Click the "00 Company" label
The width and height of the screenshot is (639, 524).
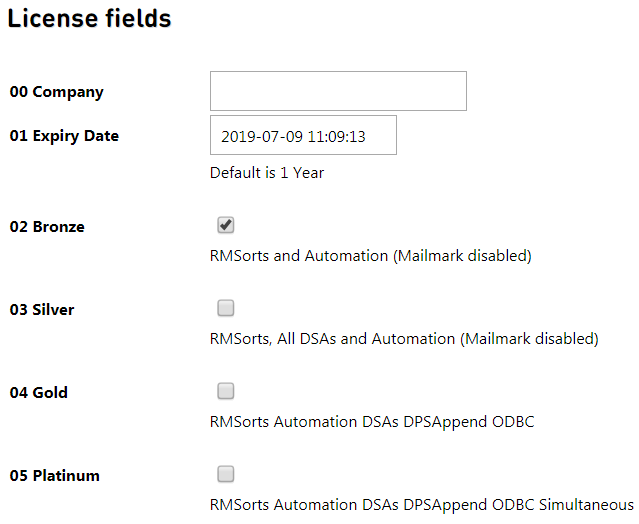pos(57,92)
